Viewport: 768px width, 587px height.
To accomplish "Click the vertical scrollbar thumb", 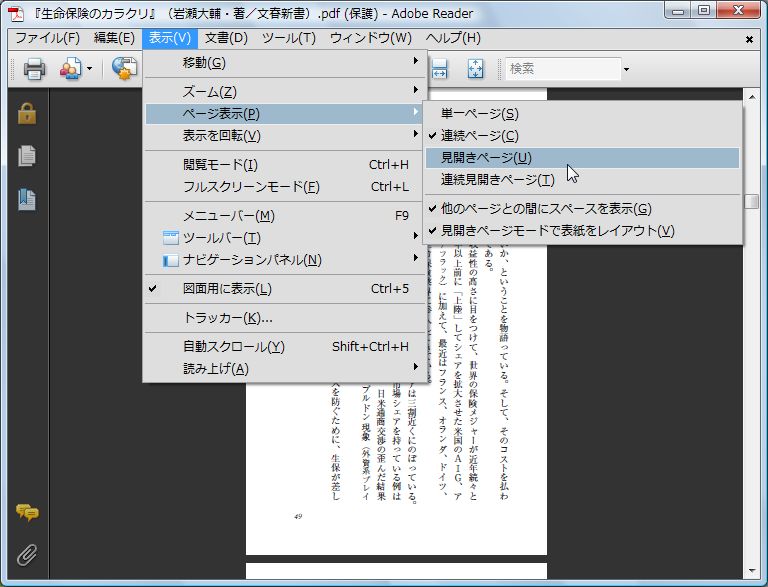I will pyautogui.click(x=751, y=201).
